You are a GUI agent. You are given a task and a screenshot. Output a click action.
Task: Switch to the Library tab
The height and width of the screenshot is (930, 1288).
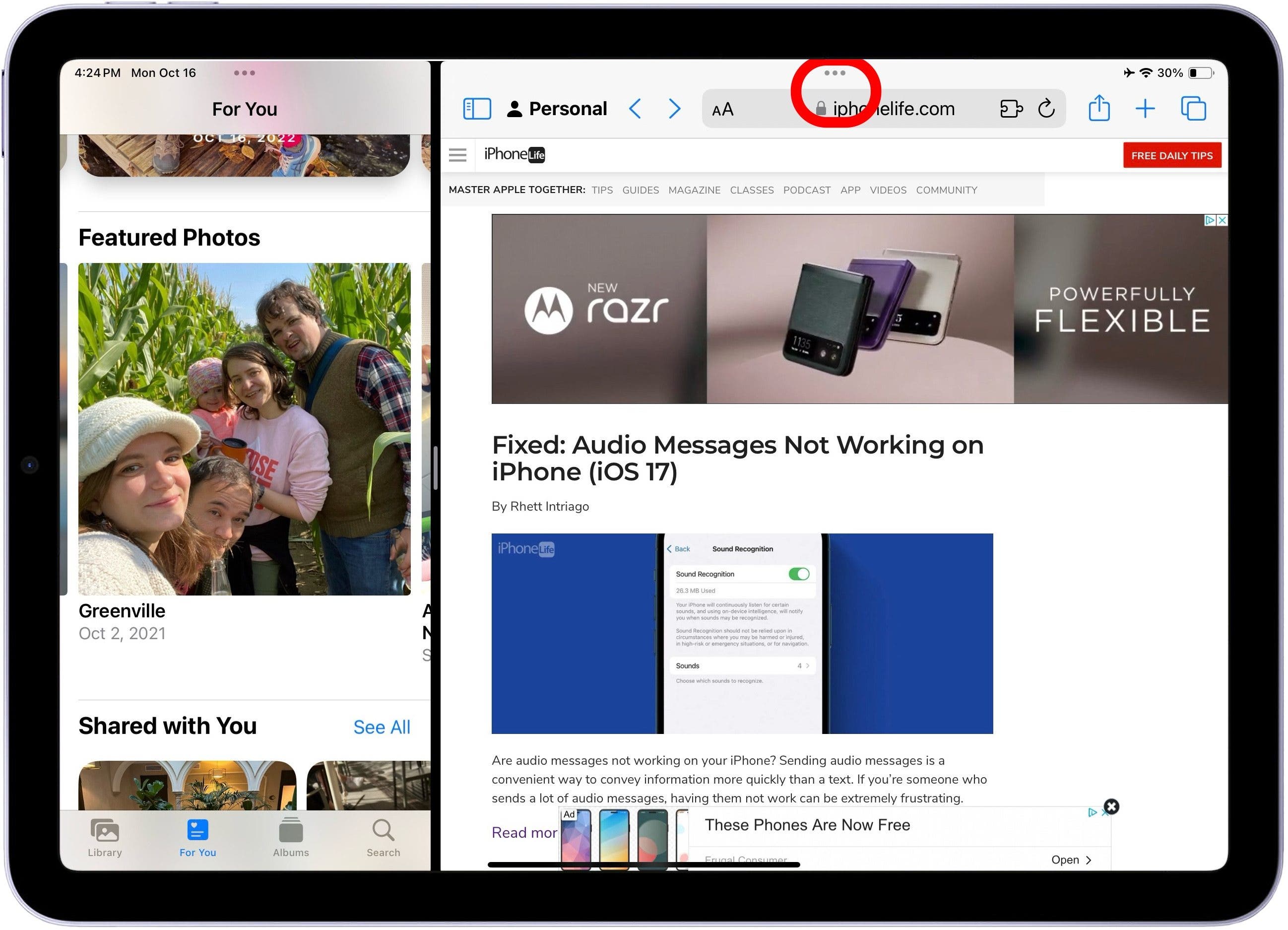(x=105, y=837)
